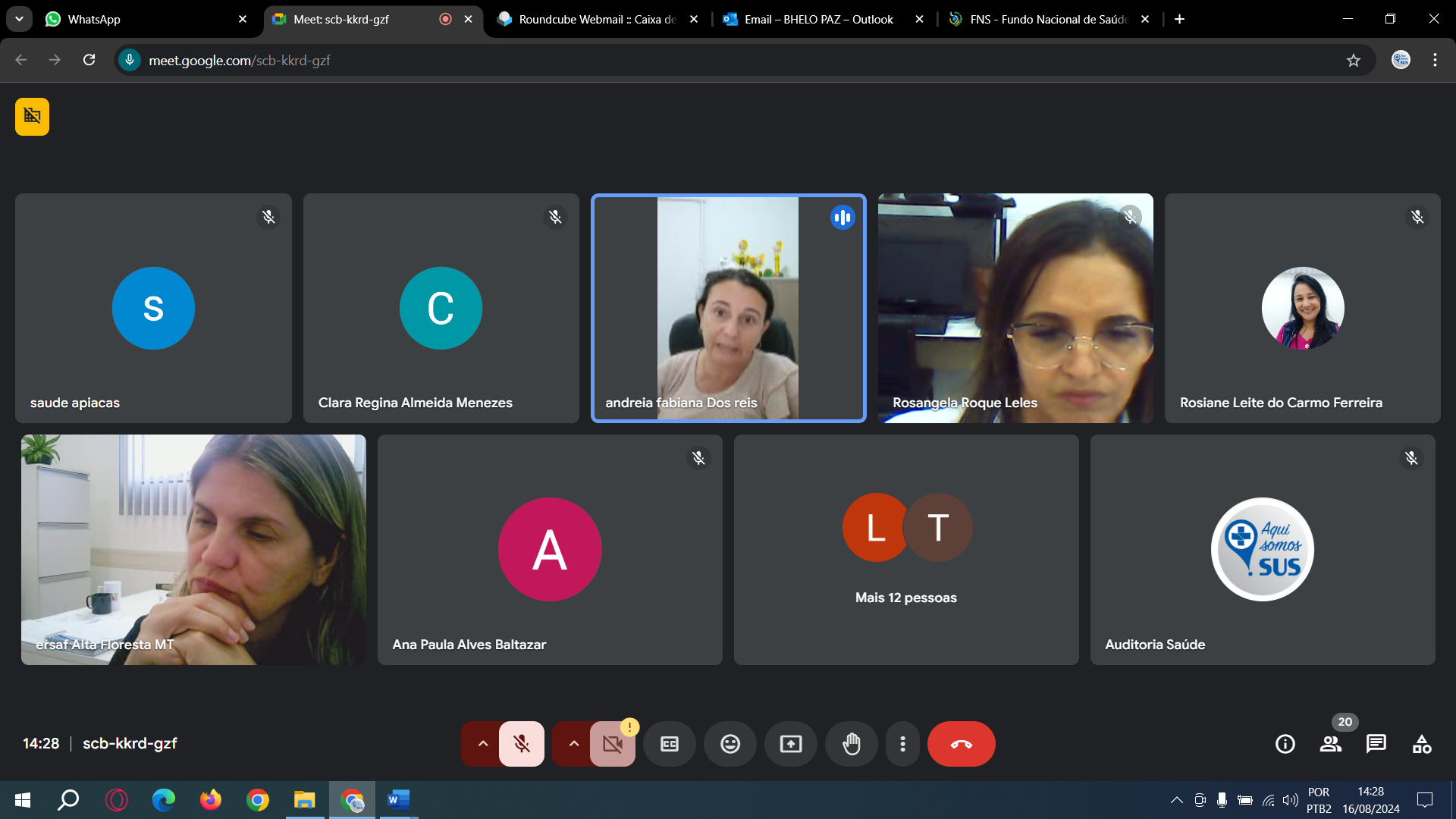Select Clara Regina Almeida Menezes tile

pos(441,308)
